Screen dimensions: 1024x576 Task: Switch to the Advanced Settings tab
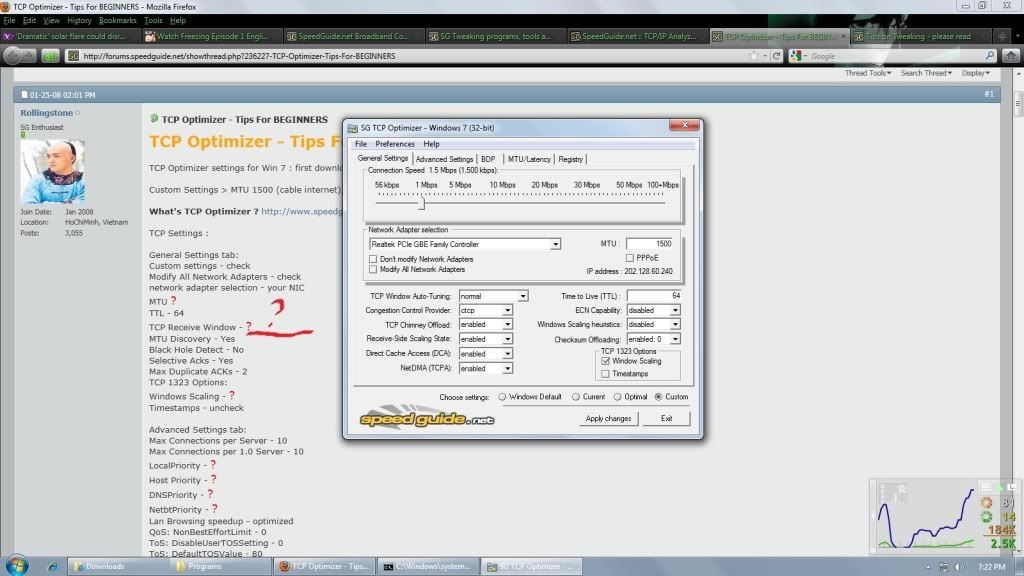444,159
